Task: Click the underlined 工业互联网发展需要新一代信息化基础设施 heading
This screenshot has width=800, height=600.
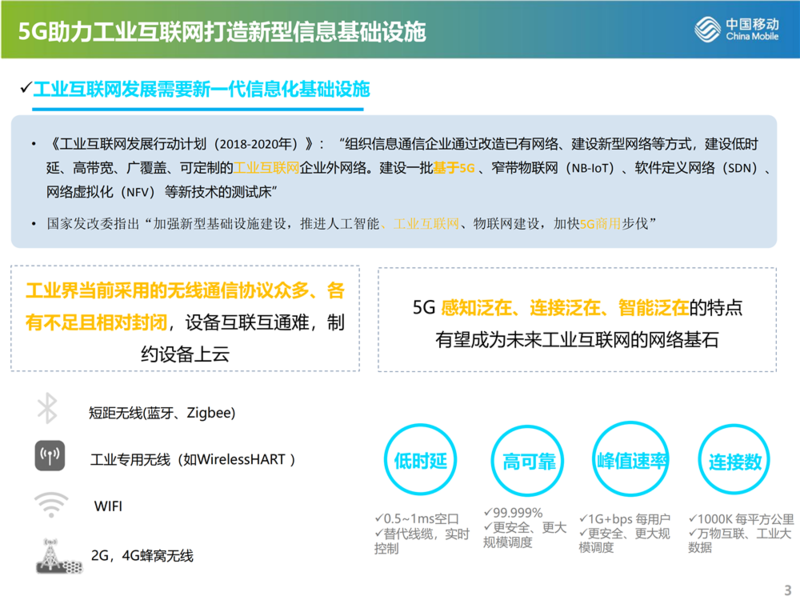Action: tap(201, 89)
